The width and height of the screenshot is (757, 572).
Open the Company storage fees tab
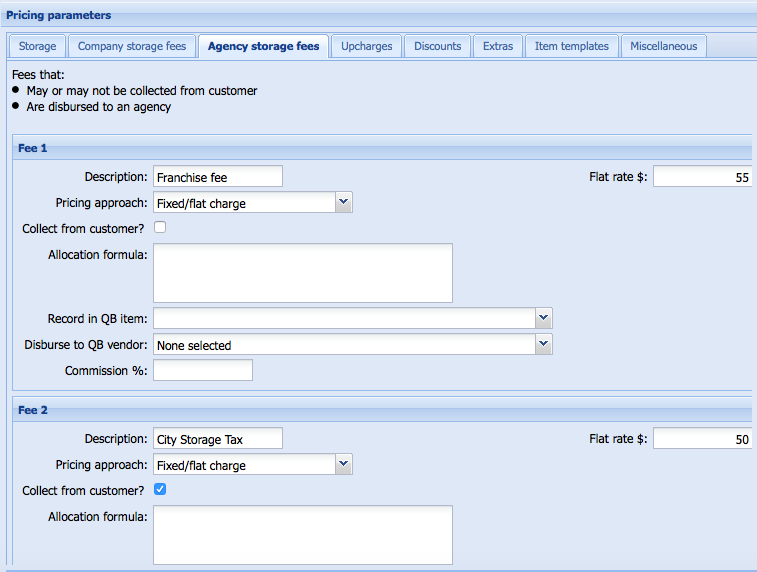(131, 46)
